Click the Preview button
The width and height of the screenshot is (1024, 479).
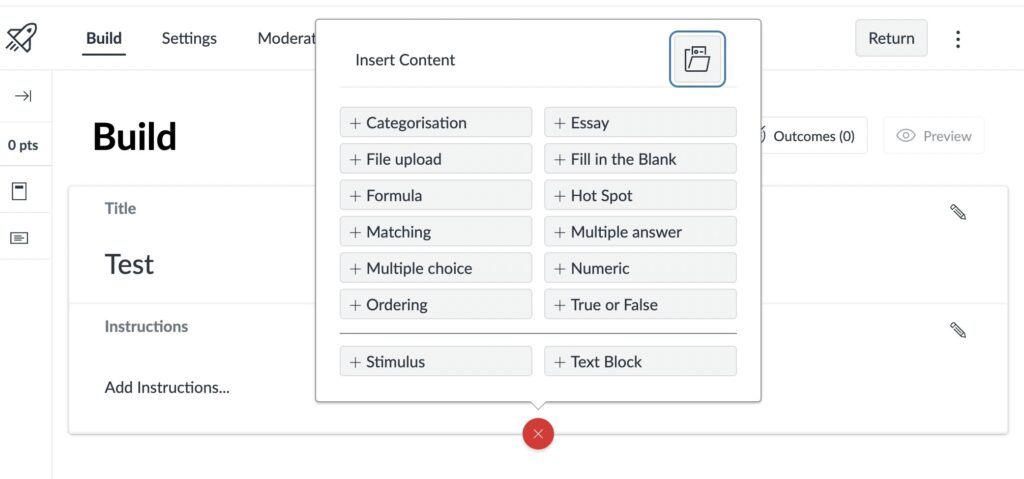(x=933, y=136)
